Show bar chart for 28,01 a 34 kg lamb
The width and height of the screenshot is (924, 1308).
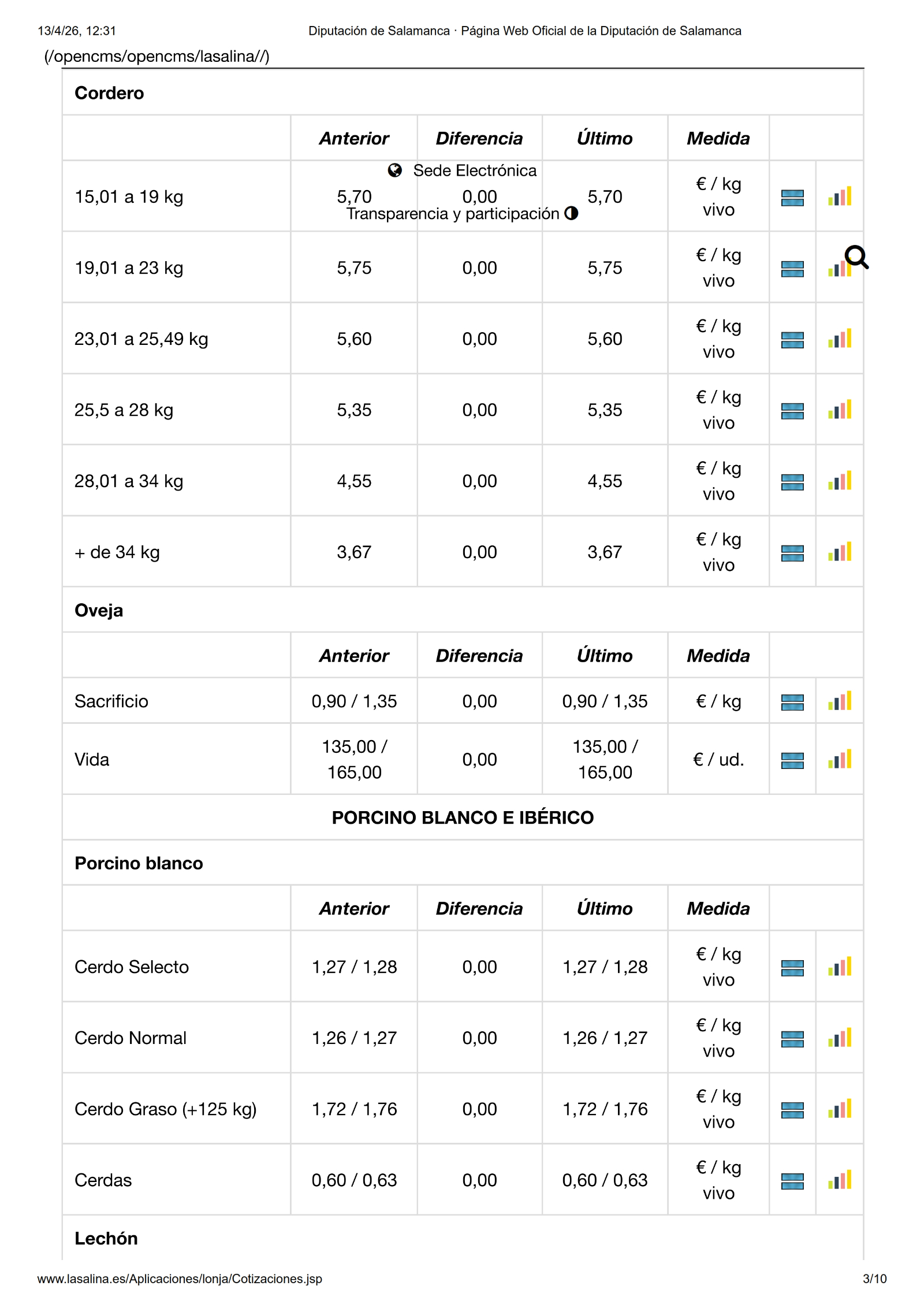pyautogui.click(x=839, y=481)
